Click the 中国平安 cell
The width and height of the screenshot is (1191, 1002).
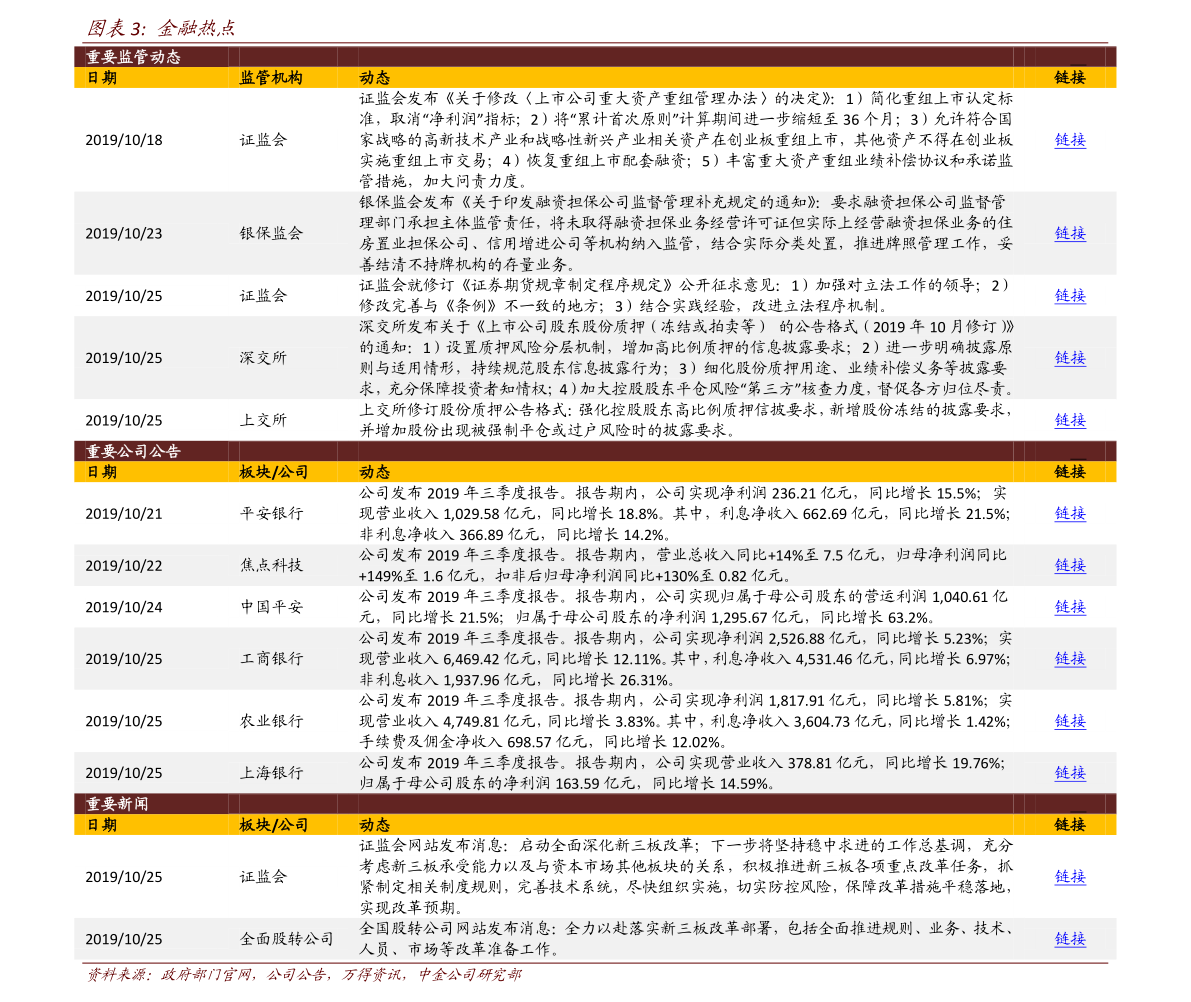click(x=271, y=607)
